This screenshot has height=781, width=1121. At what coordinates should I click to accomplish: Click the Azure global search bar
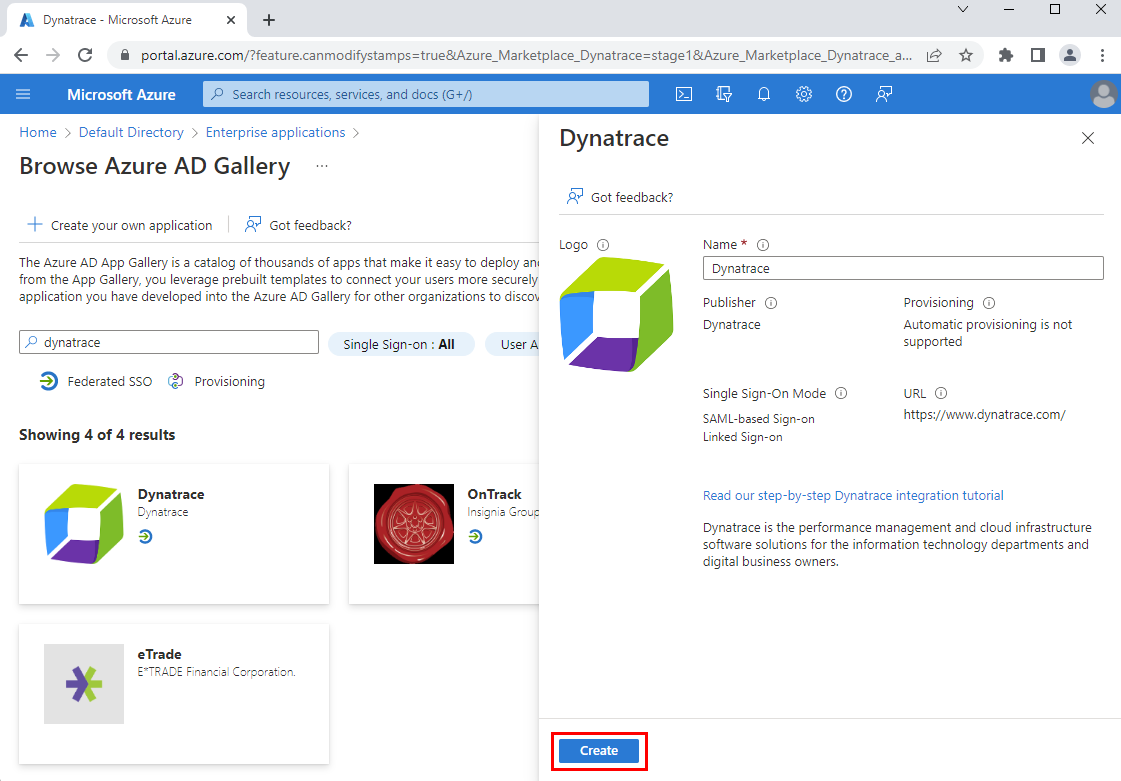pyautogui.click(x=426, y=94)
